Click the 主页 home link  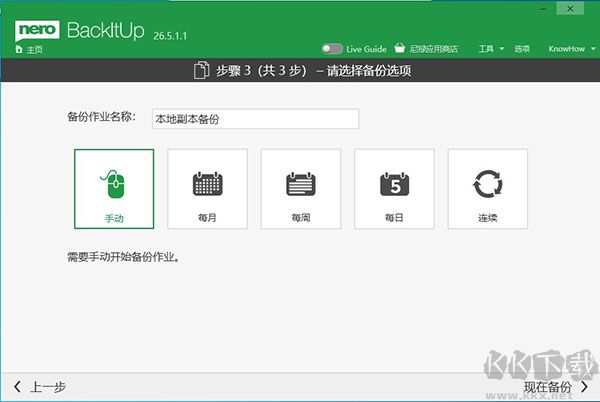point(34,50)
